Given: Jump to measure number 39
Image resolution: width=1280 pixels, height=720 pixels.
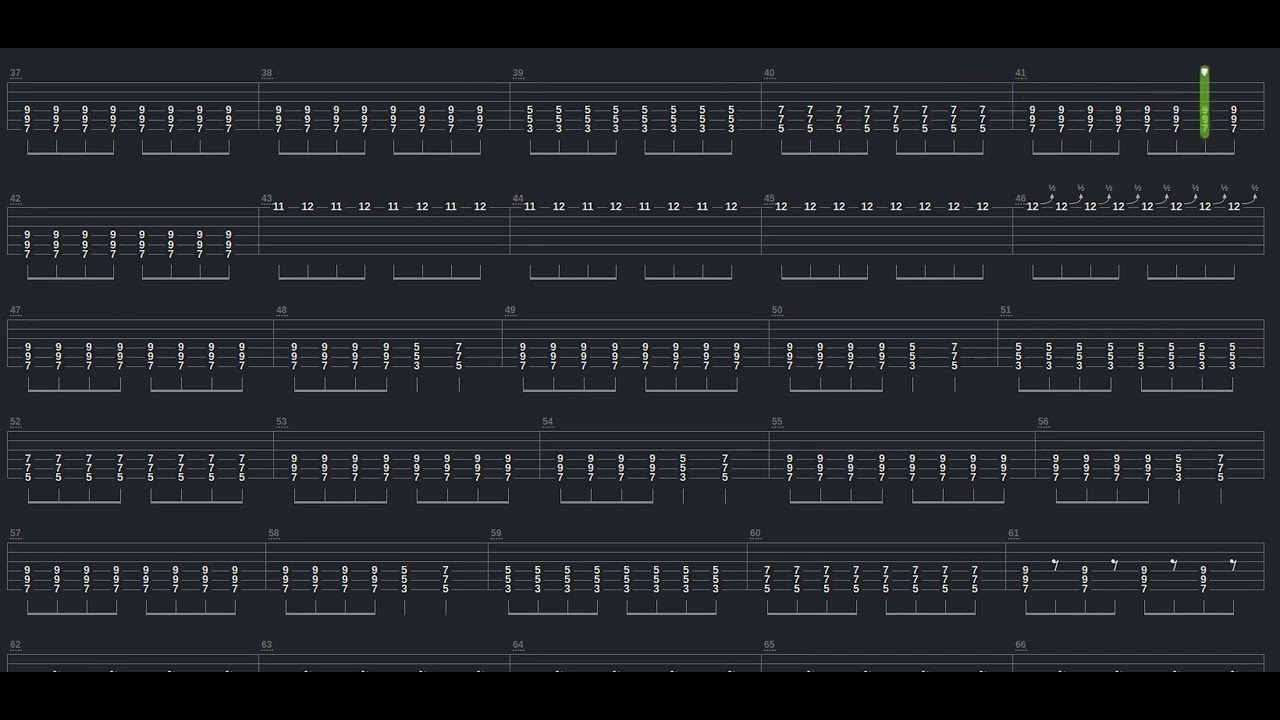Looking at the screenshot, I should tap(518, 73).
